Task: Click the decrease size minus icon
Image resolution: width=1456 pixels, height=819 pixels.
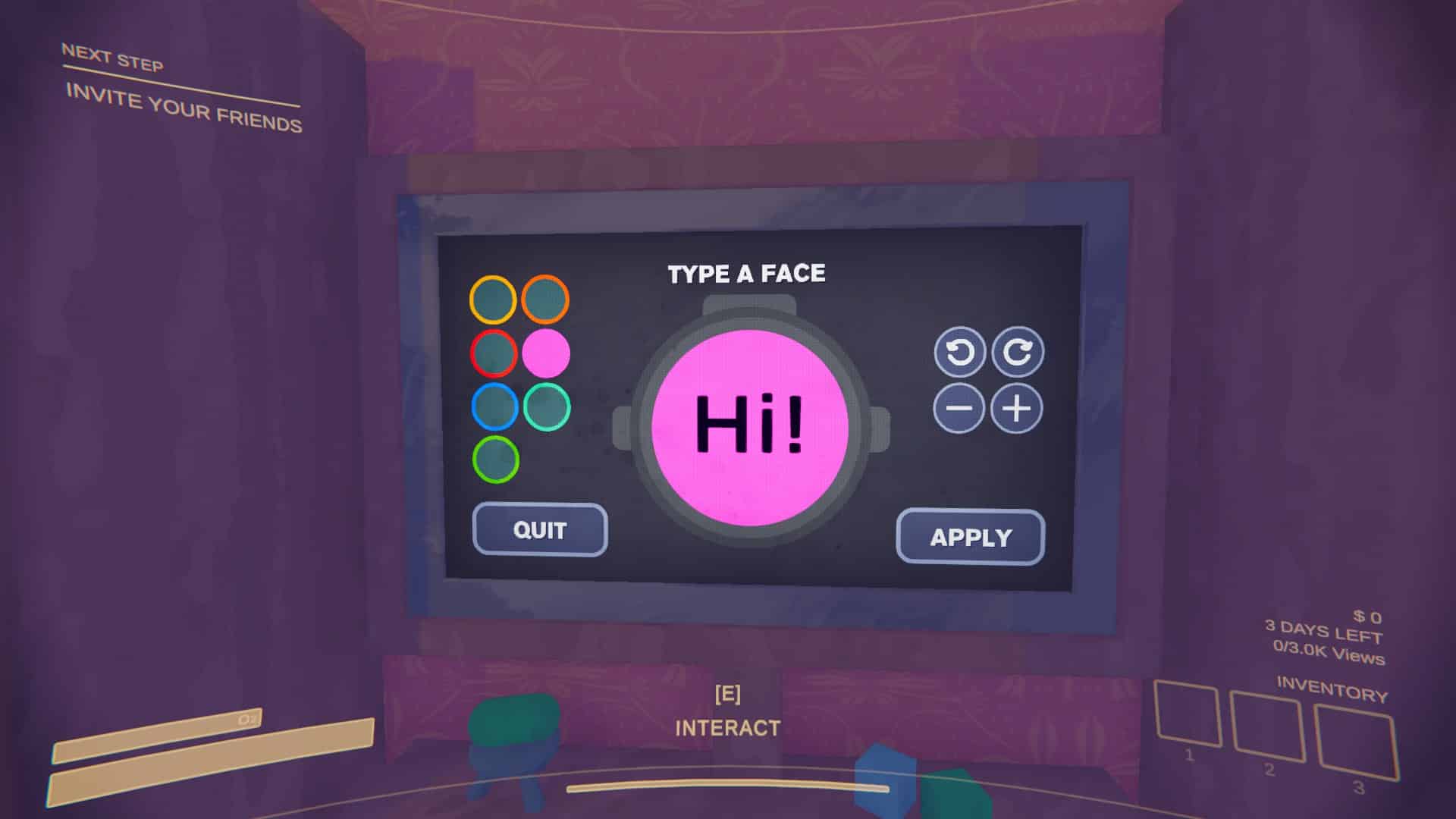Action: (958, 409)
